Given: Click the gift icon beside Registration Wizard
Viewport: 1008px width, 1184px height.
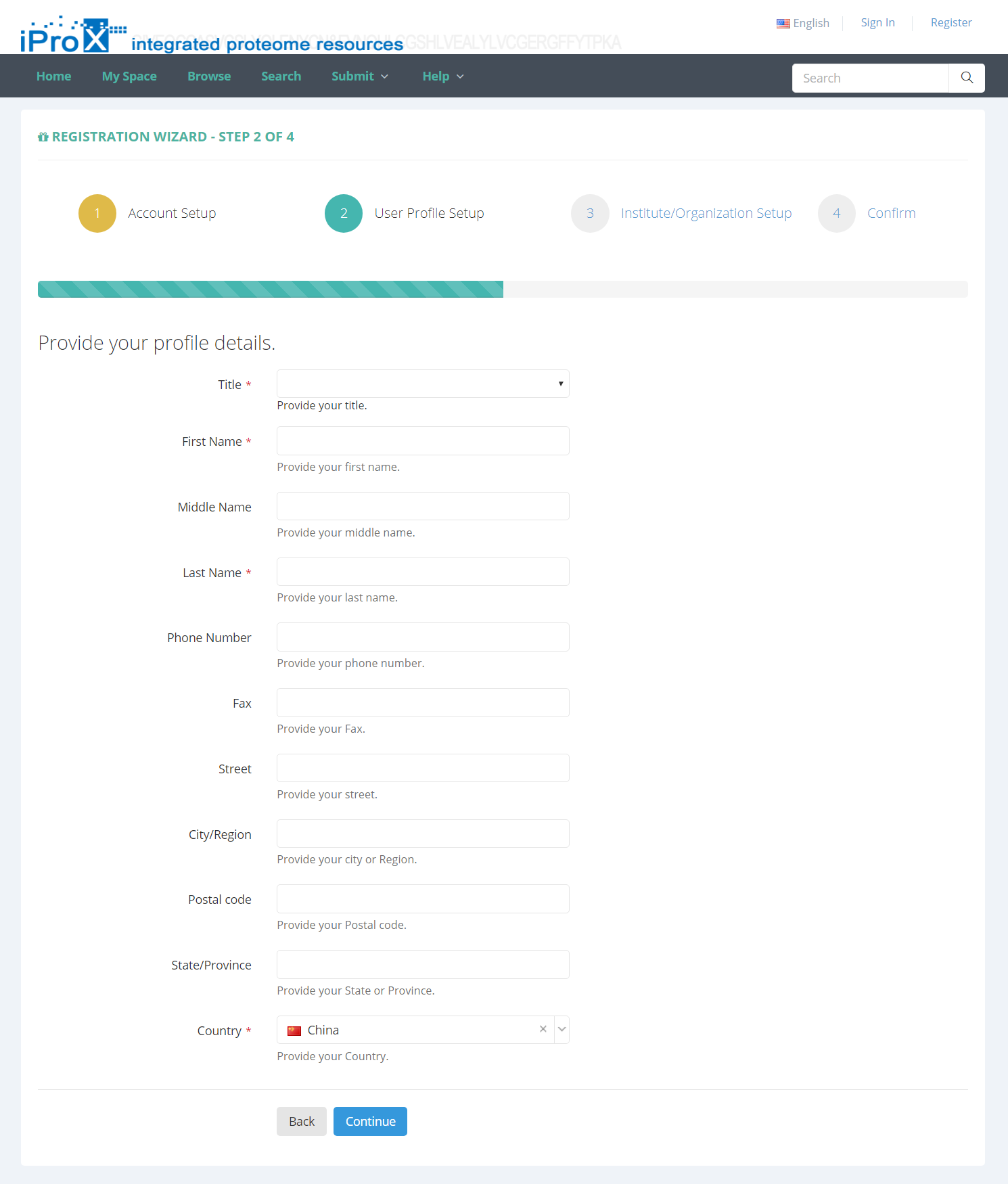Looking at the screenshot, I should (43, 137).
